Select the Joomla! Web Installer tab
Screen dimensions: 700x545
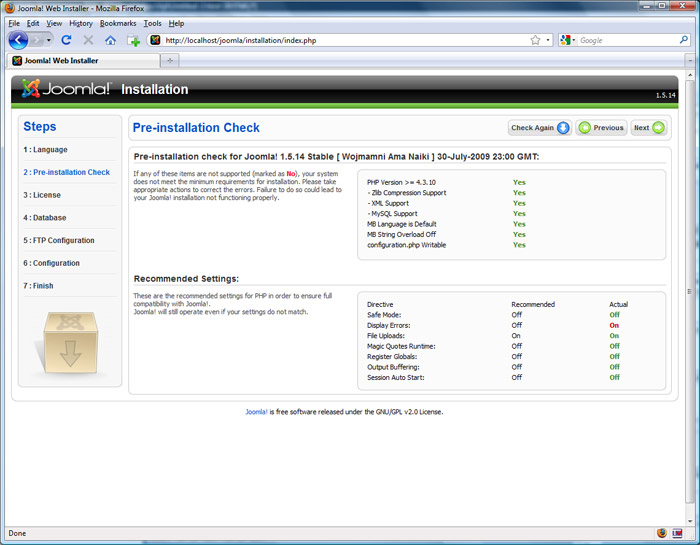pyautogui.click(x=83, y=60)
